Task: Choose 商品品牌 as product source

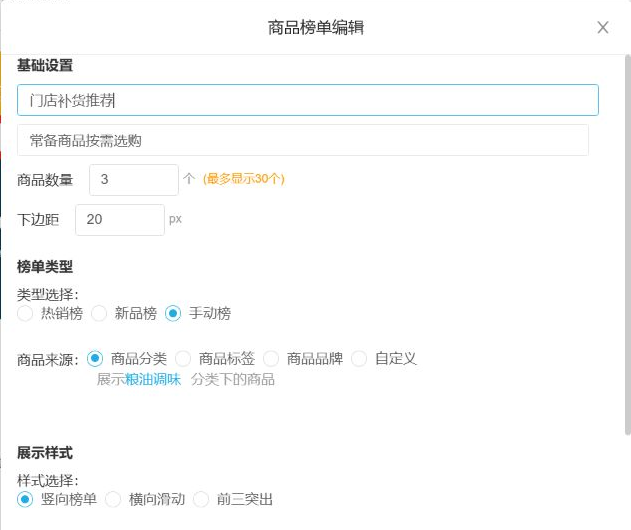Action: click(271, 359)
